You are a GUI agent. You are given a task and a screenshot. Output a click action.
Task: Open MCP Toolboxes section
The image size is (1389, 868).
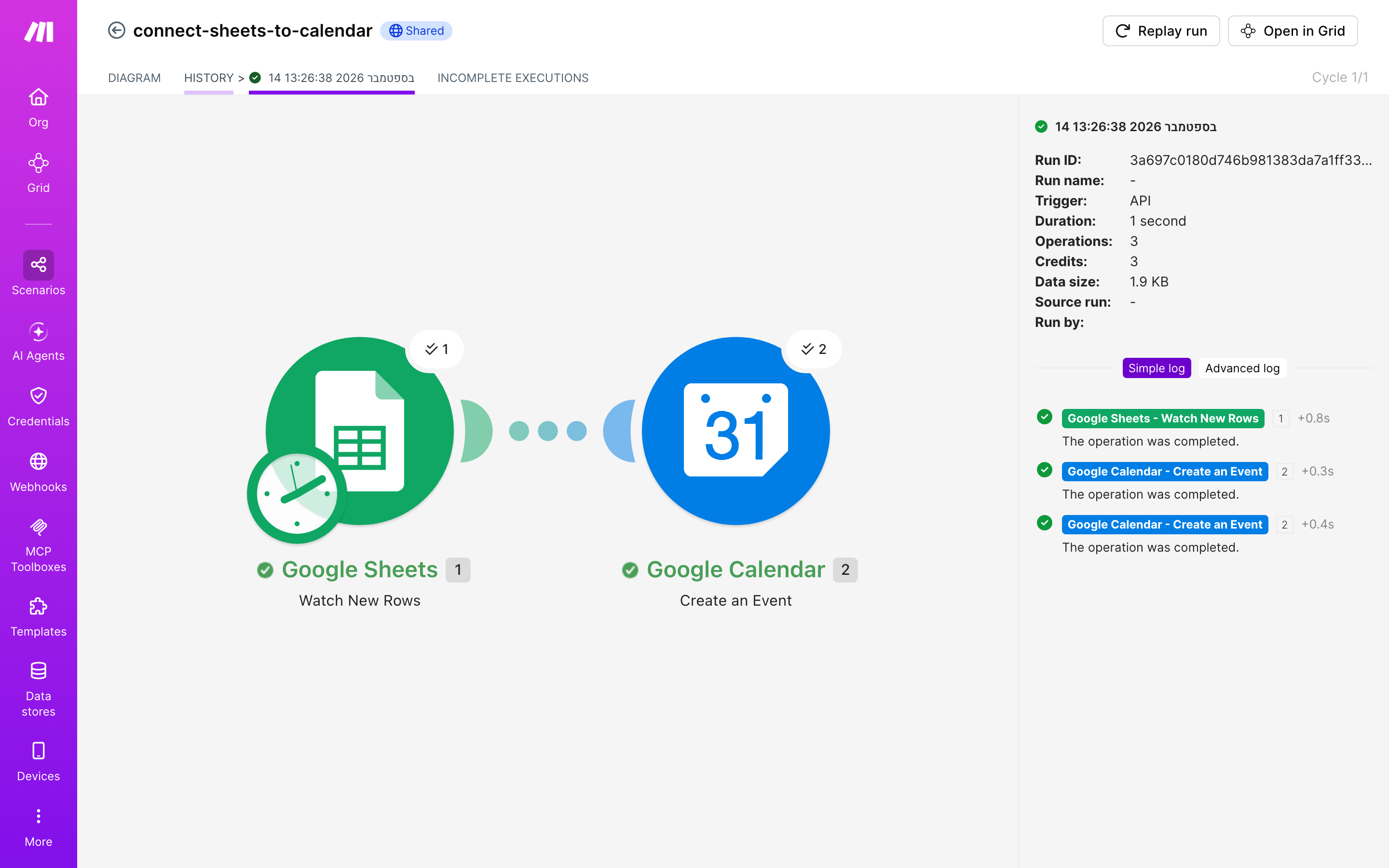click(39, 545)
